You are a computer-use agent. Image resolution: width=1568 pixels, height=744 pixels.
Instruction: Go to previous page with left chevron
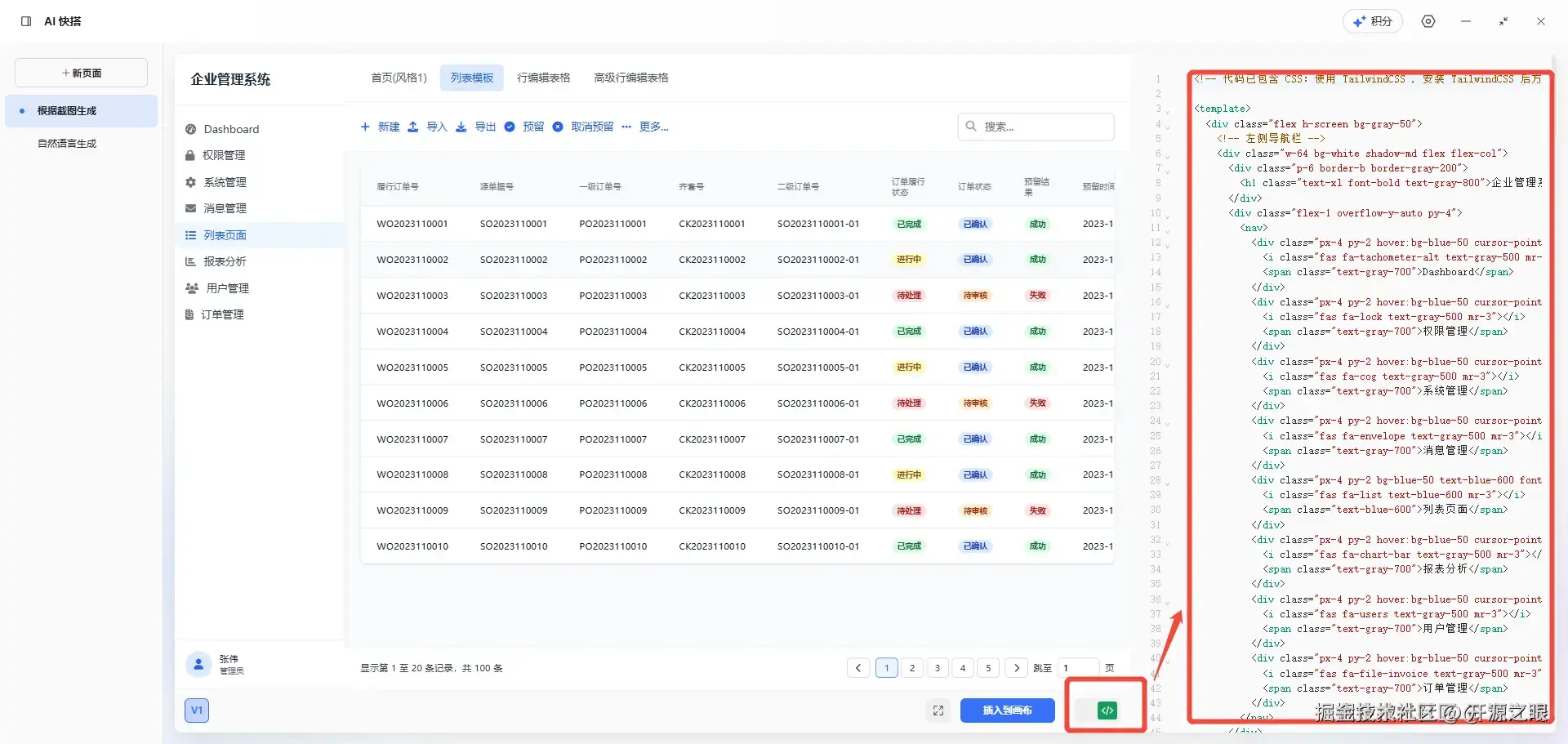pos(858,668)
